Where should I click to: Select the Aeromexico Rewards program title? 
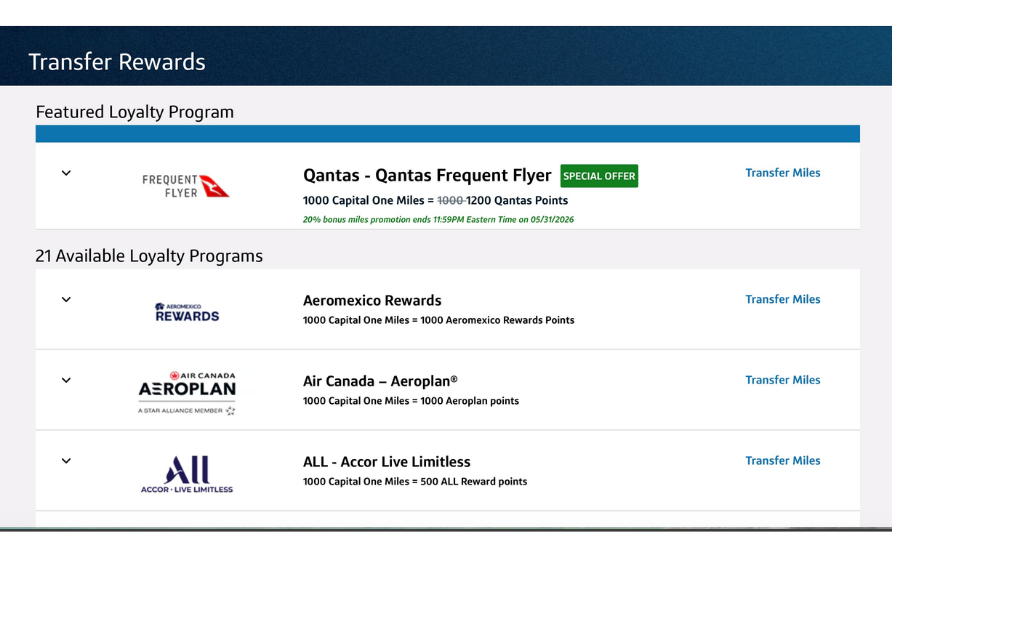pyautogui.click(x=372, y=301)
